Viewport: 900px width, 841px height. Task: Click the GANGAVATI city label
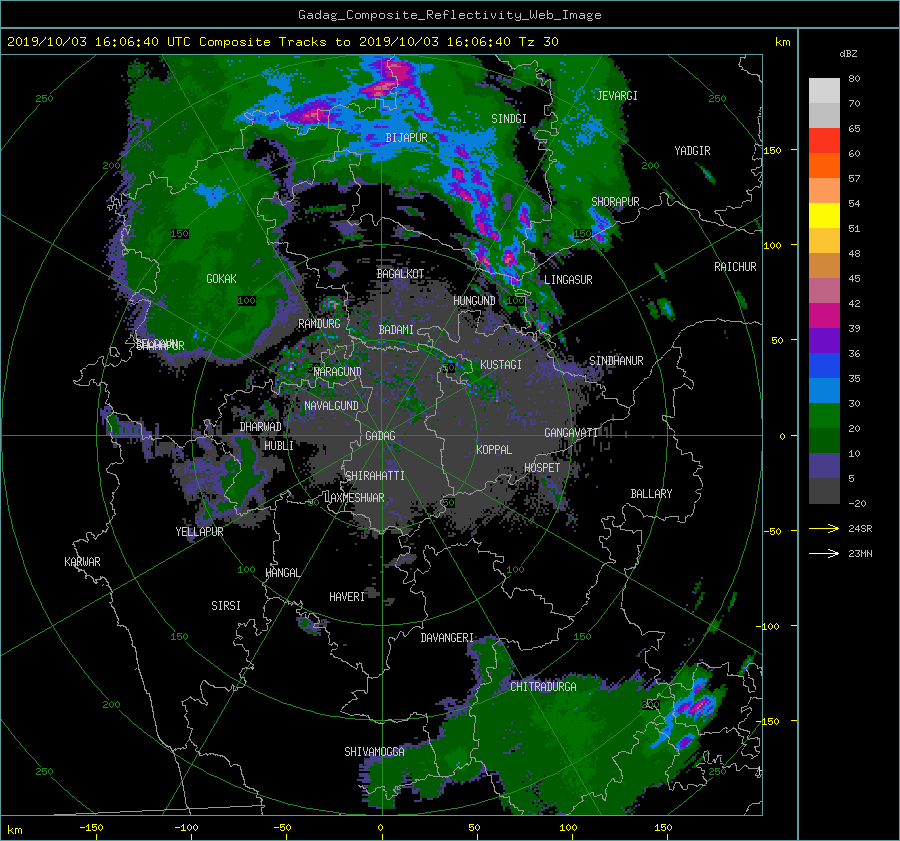click(x=571, y=433)
